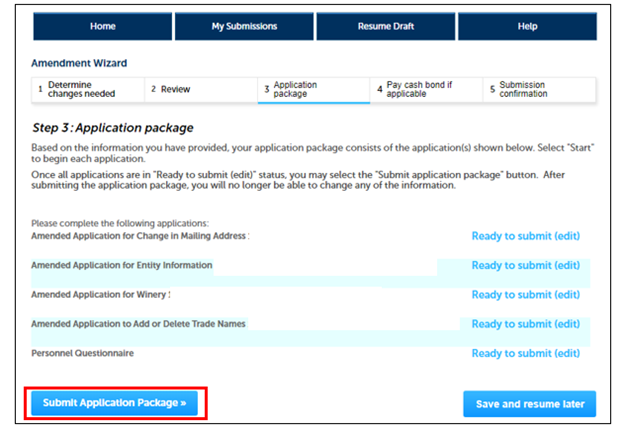Go to My Submissions page

point(244,26)
